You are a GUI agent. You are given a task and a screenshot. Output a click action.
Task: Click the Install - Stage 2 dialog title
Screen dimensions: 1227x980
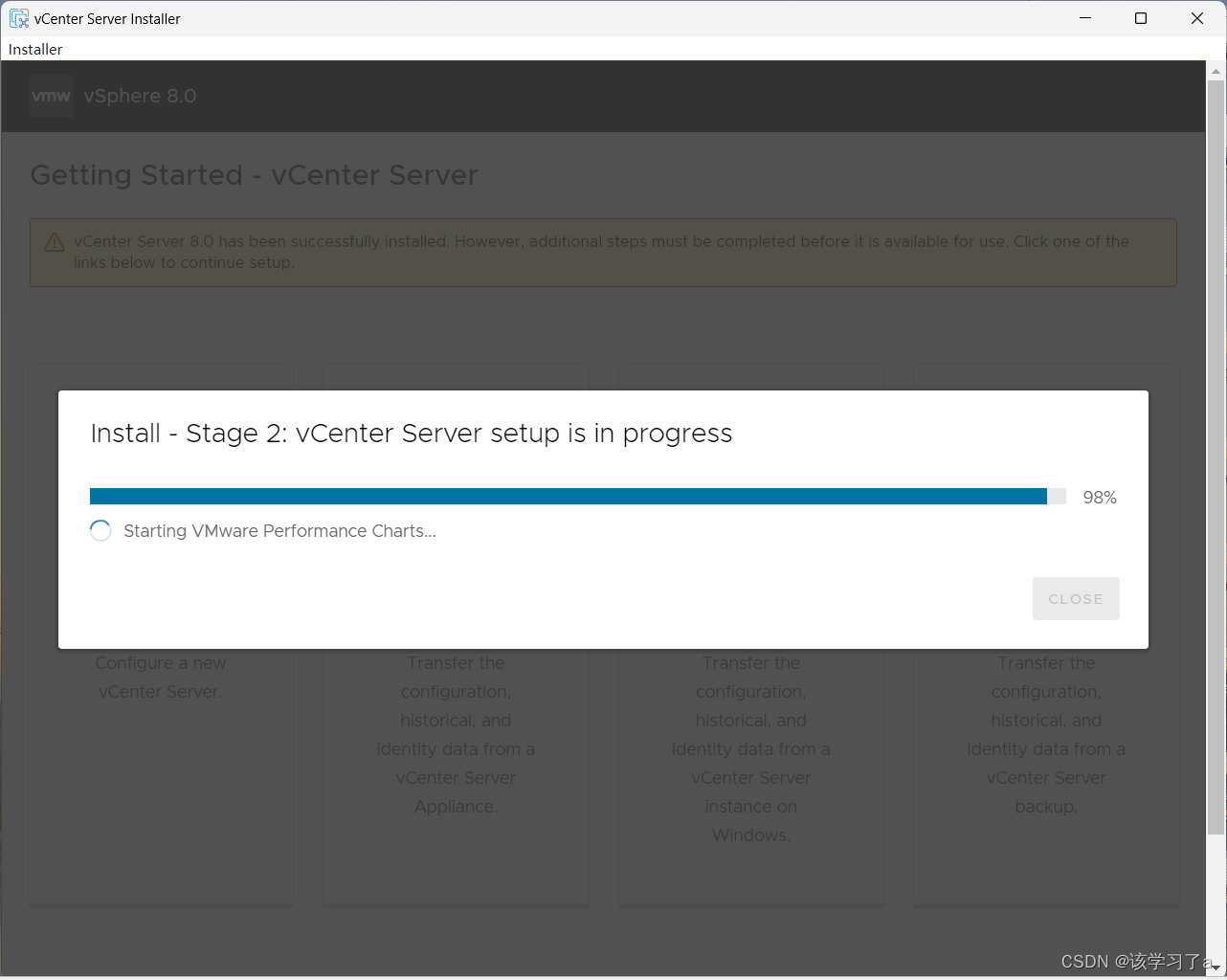[412, 434]
